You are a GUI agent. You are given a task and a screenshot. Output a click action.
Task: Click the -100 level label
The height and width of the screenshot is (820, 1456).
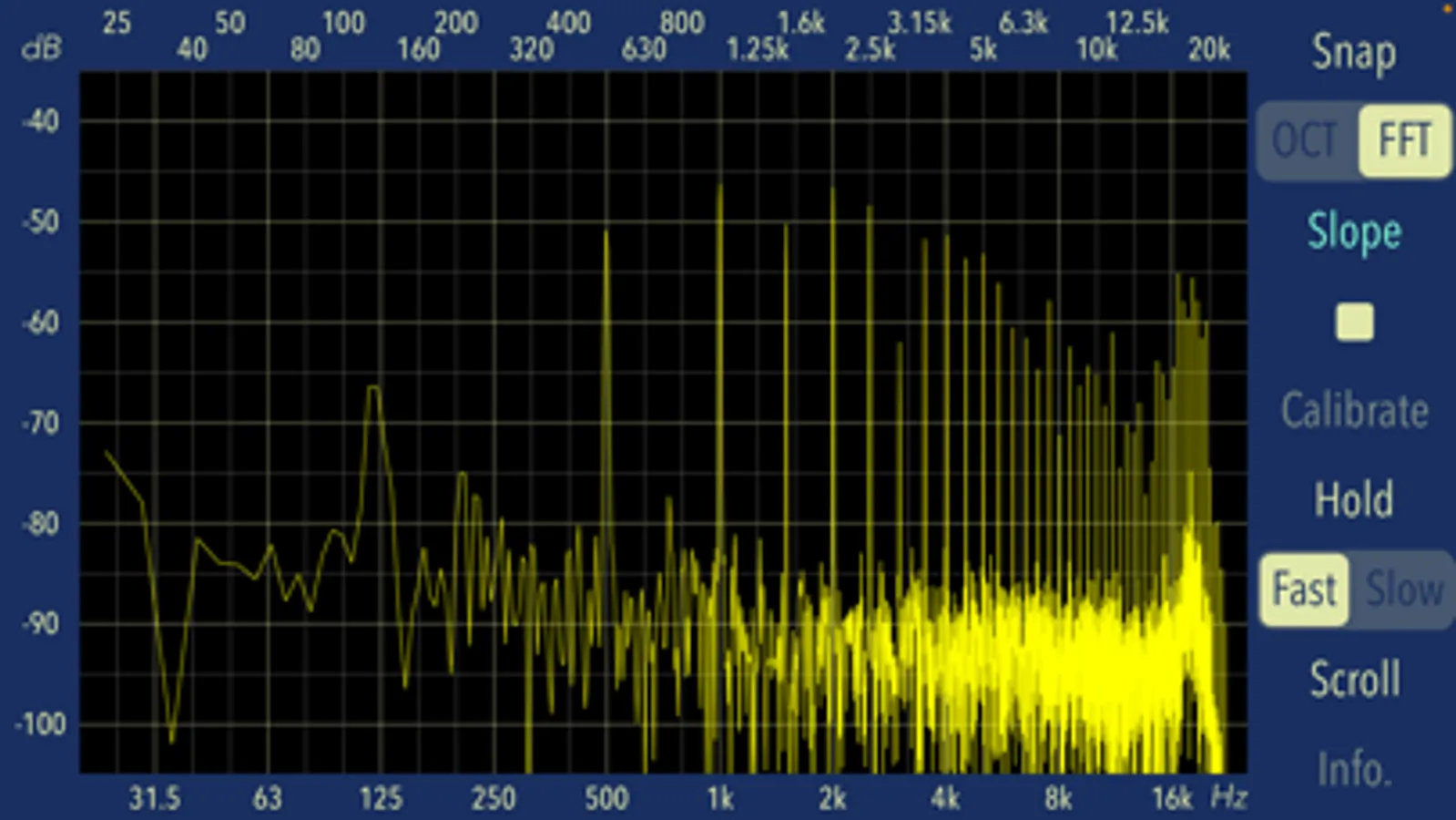click(40, 724)
